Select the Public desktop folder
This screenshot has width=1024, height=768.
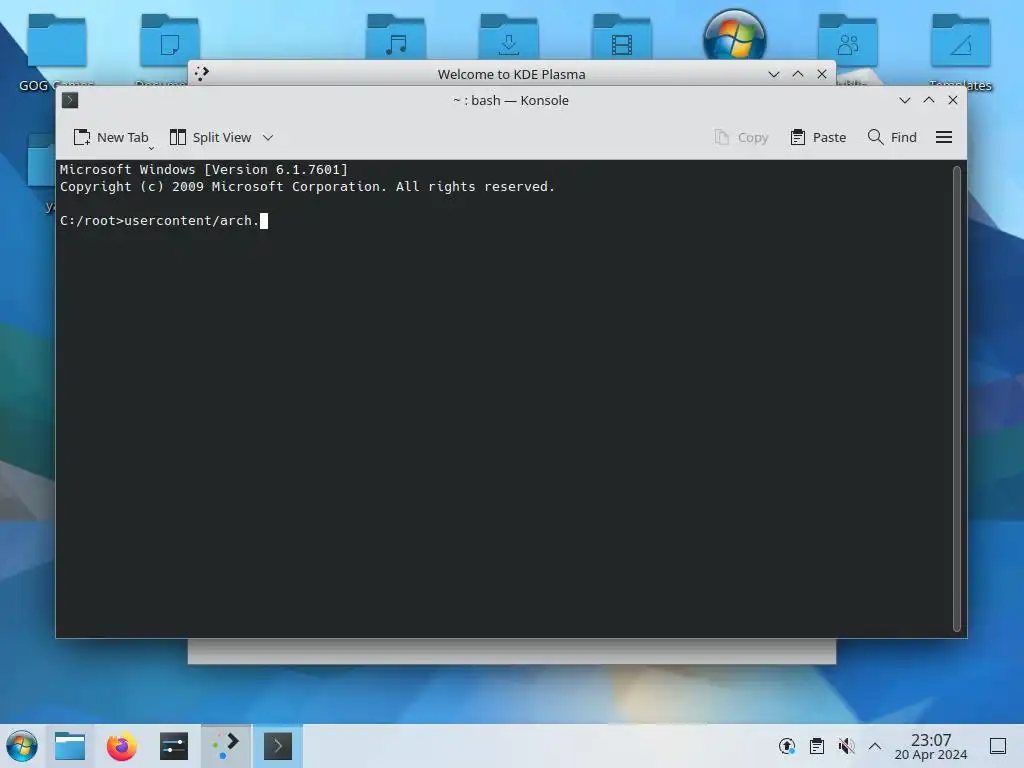click(848, 40)
